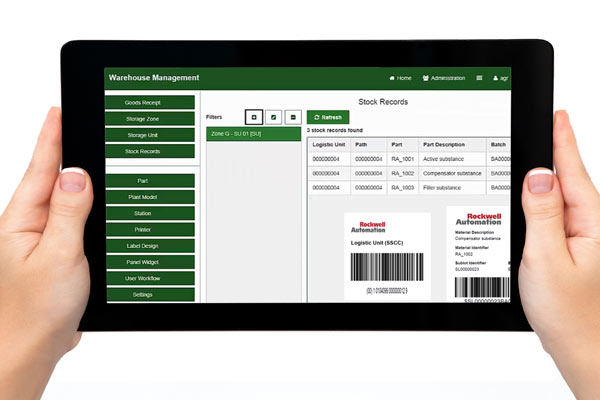The image size is (600, 400).
Task: Click the Compensator substance description cell
Action: [452, 173]
